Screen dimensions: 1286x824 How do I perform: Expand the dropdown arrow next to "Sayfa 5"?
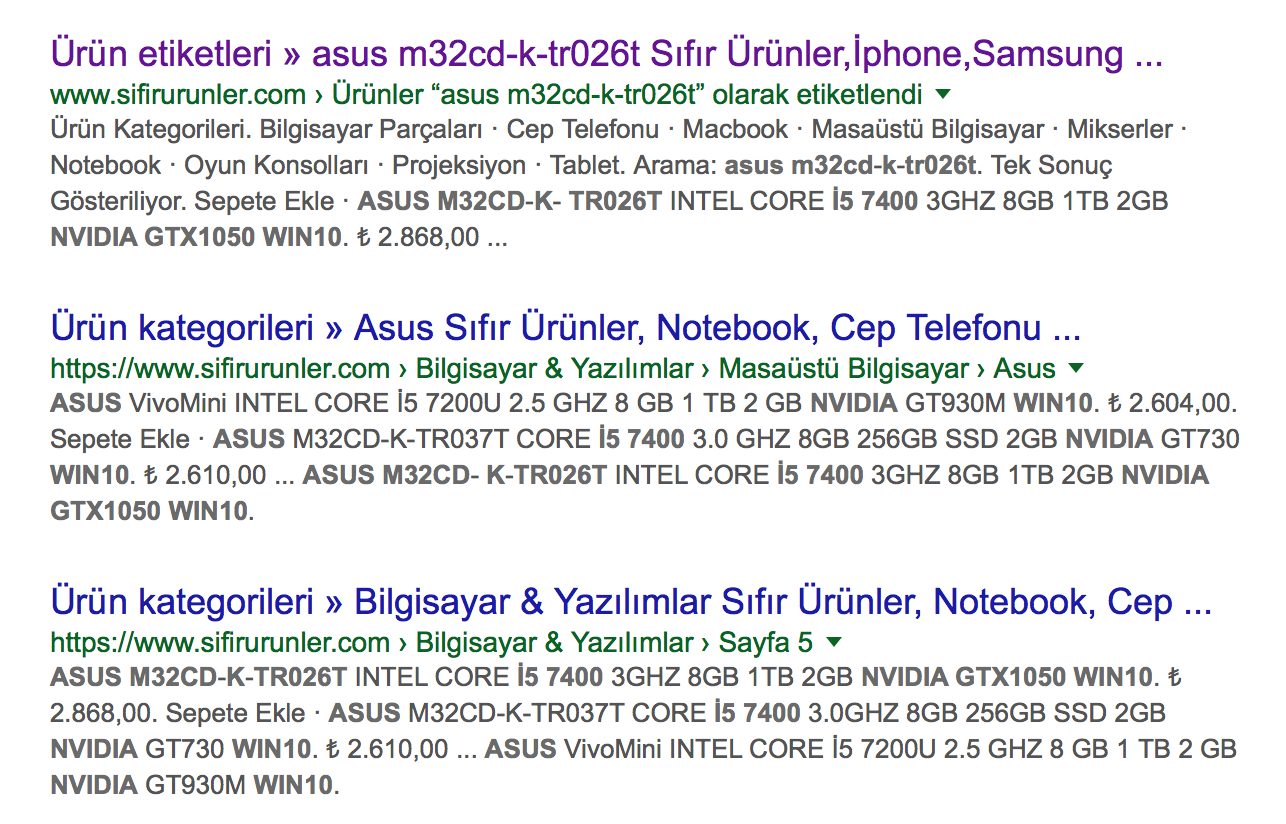[x=834, y=641]
